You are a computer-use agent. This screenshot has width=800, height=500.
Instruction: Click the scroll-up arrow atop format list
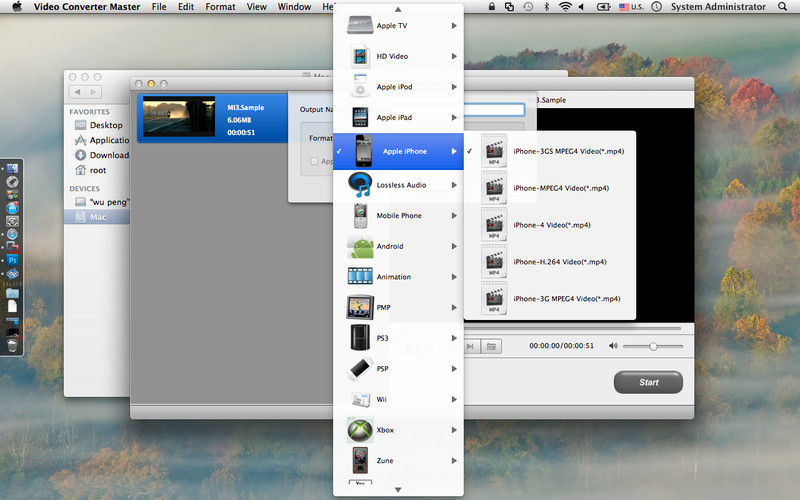(x=398, y=9)
